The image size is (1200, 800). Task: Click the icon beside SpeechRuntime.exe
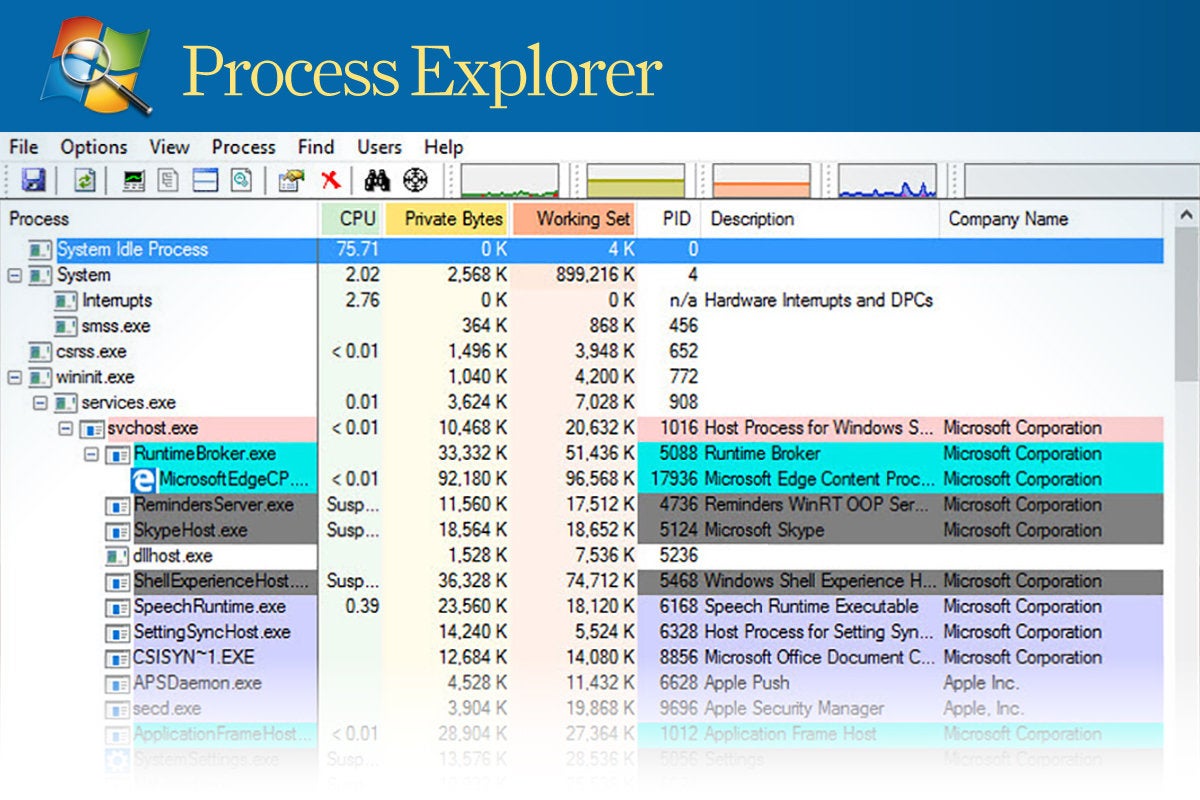coord(117,607)
